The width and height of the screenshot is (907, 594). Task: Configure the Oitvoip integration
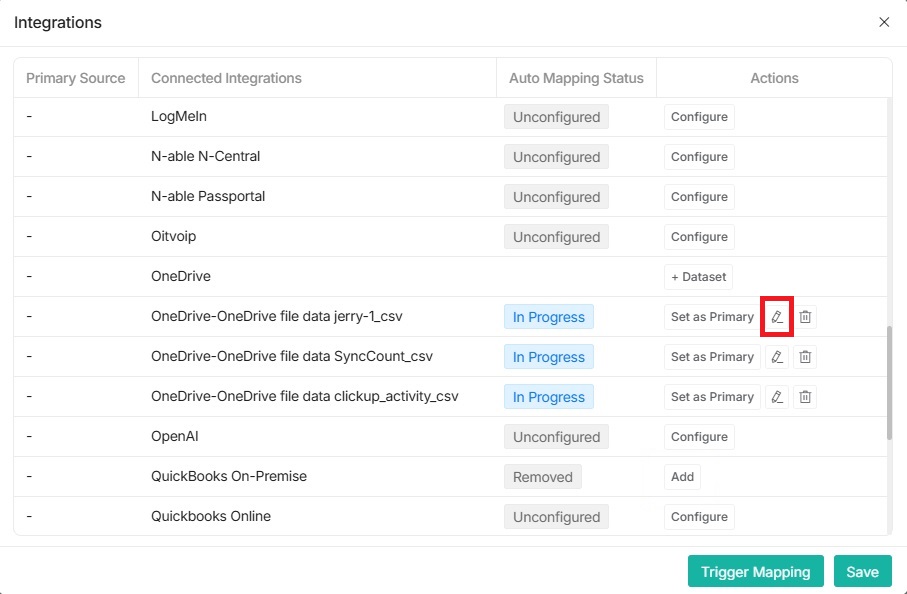[x=699, y=237]
